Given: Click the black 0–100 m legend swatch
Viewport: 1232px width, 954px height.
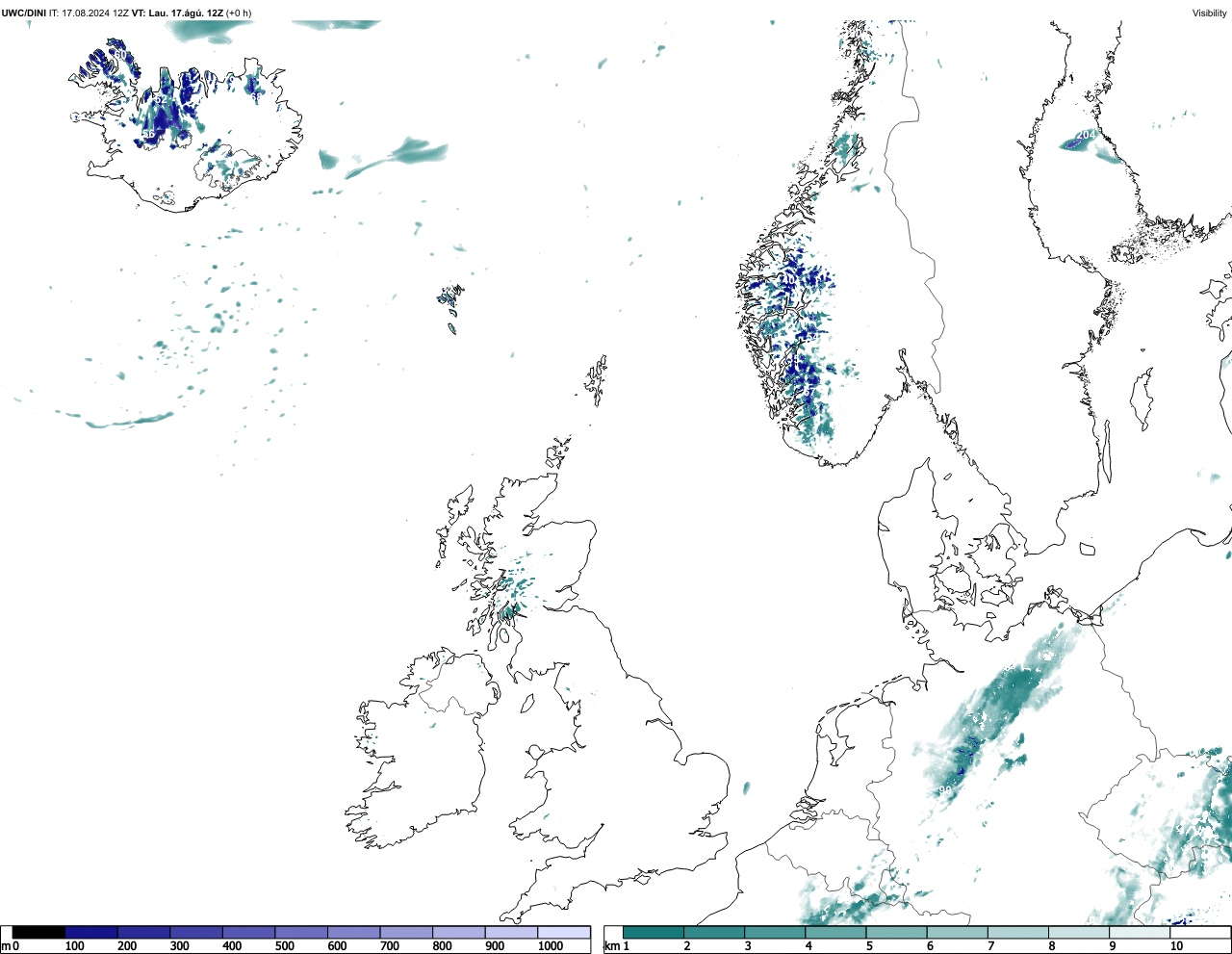Looking at the screenshot, I should pyautogui.click(x=39, y=933).
